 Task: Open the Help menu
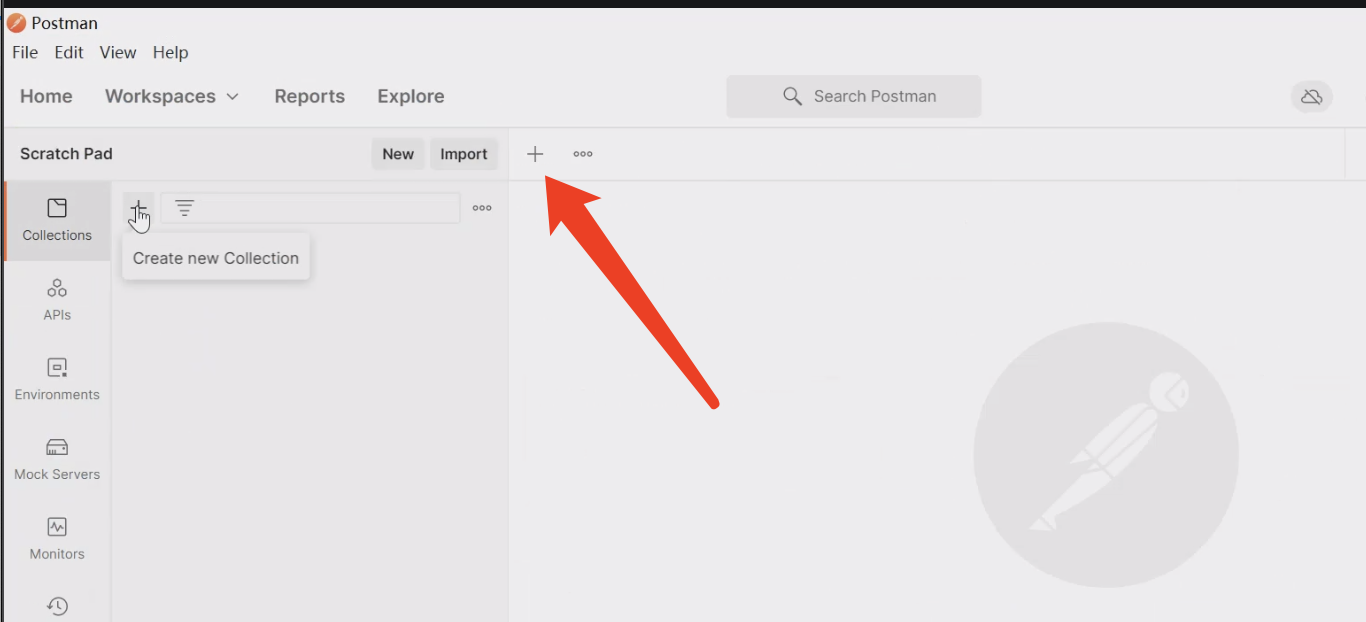point(171,53)
